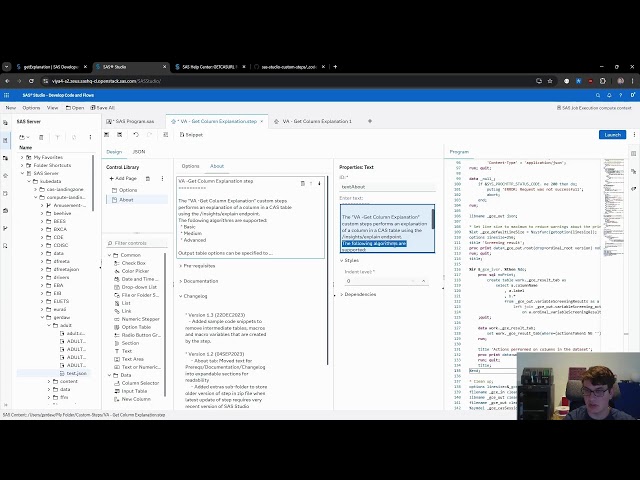This screenshot has width=640, height=480.
Task: Expand Folder Shortcuts tree node
Action: coord(22,165)
